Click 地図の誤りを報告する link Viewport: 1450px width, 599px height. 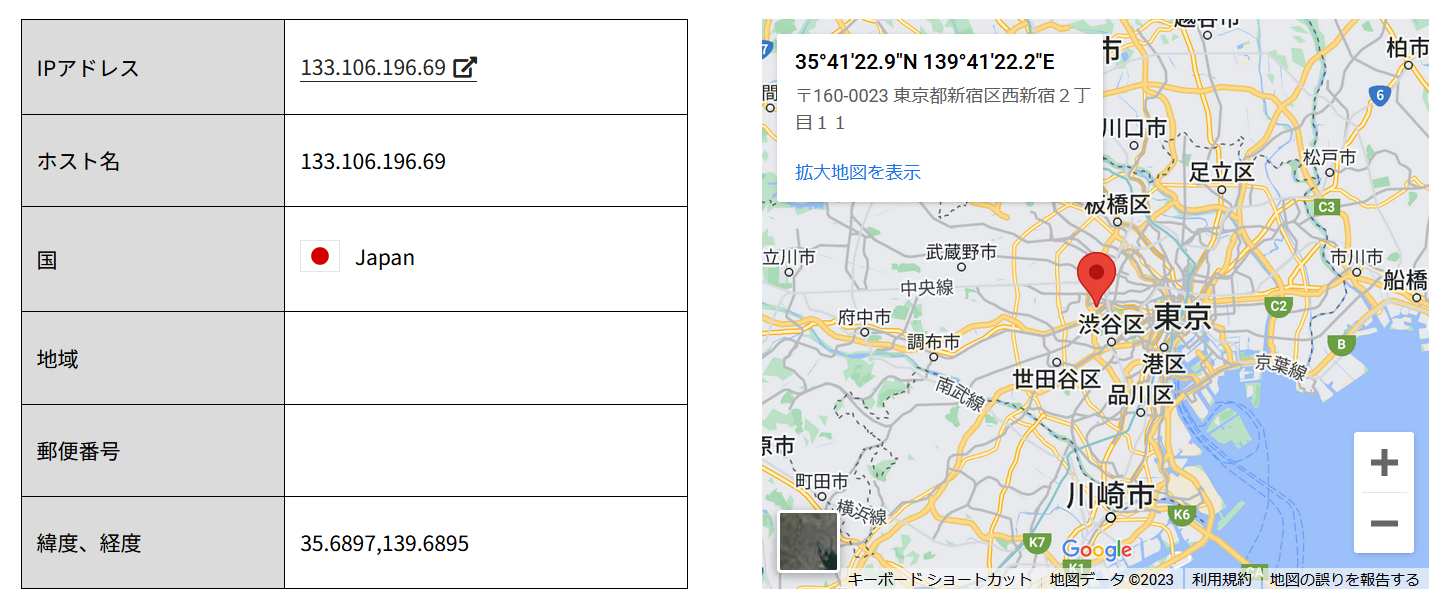click(x=1345, y=580)
